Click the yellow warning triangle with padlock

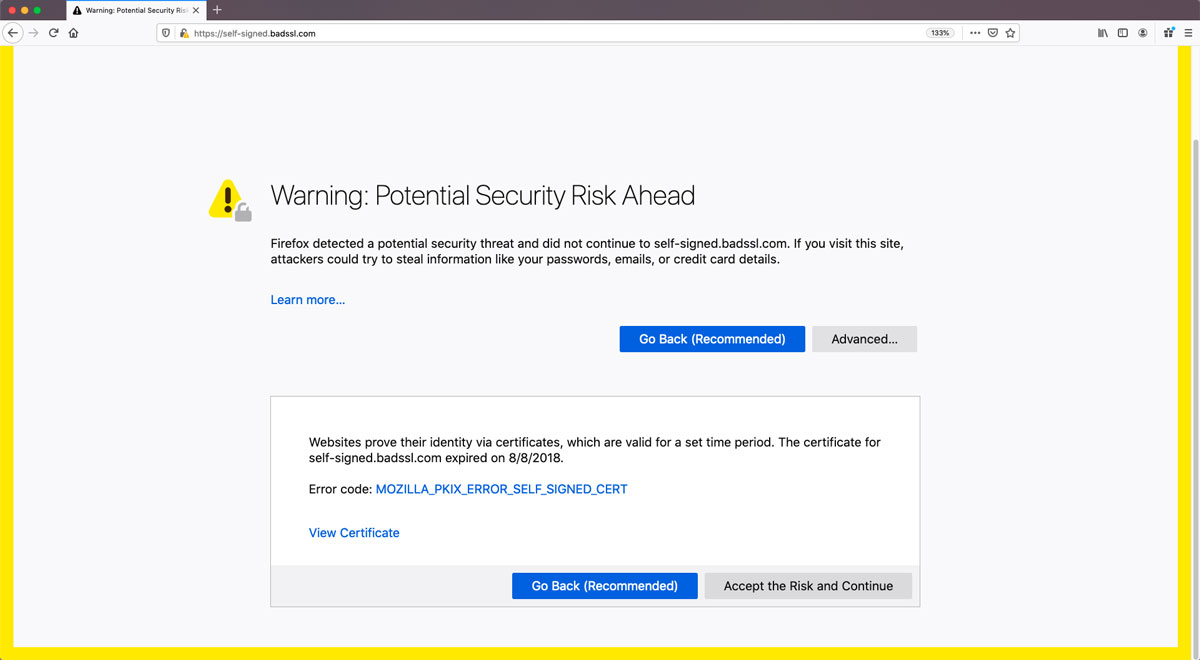point(229,200)
